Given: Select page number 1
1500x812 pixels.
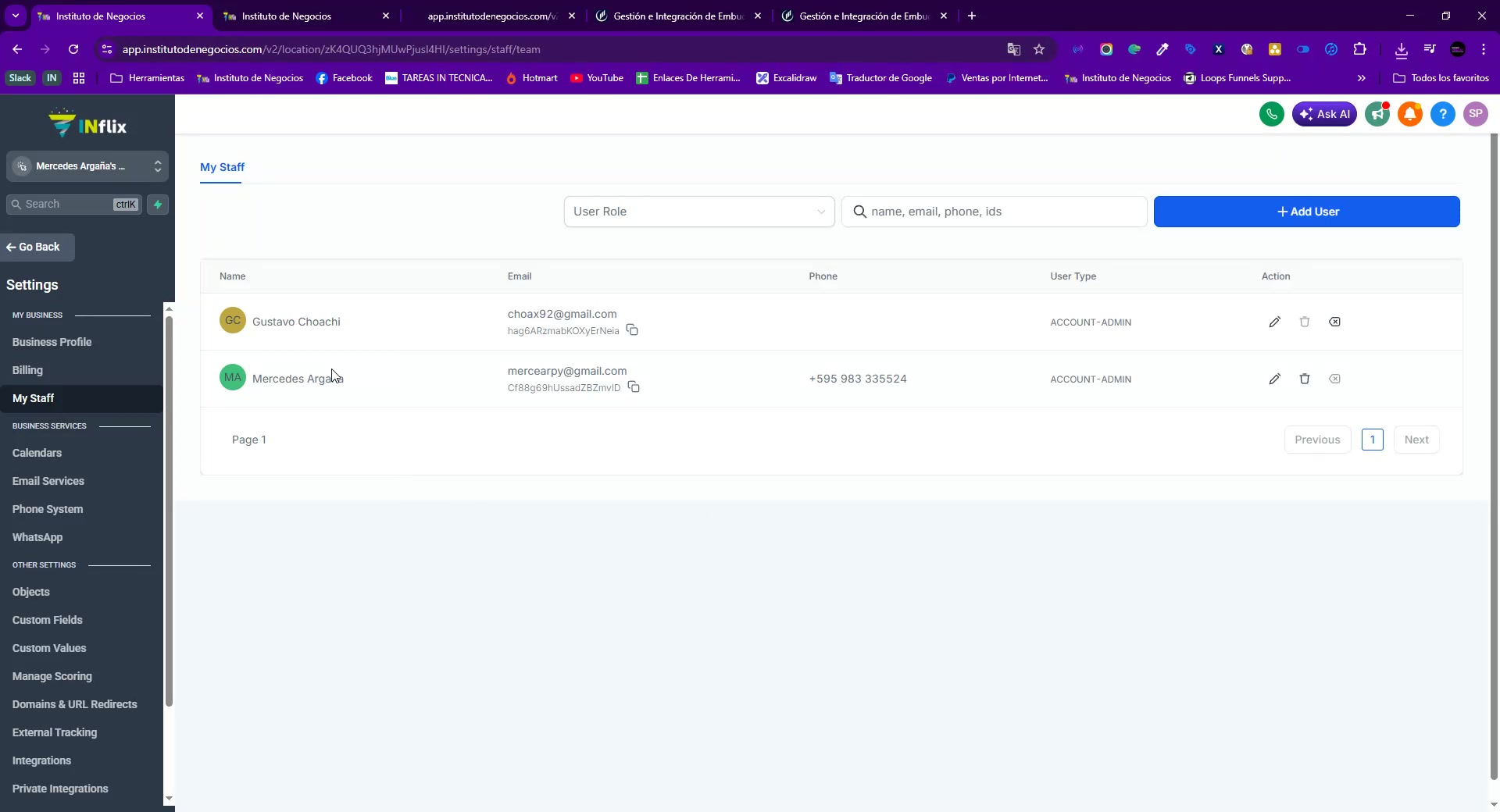Looking at the screenshot, I should pyautogui.click(x=1372, y=440).
